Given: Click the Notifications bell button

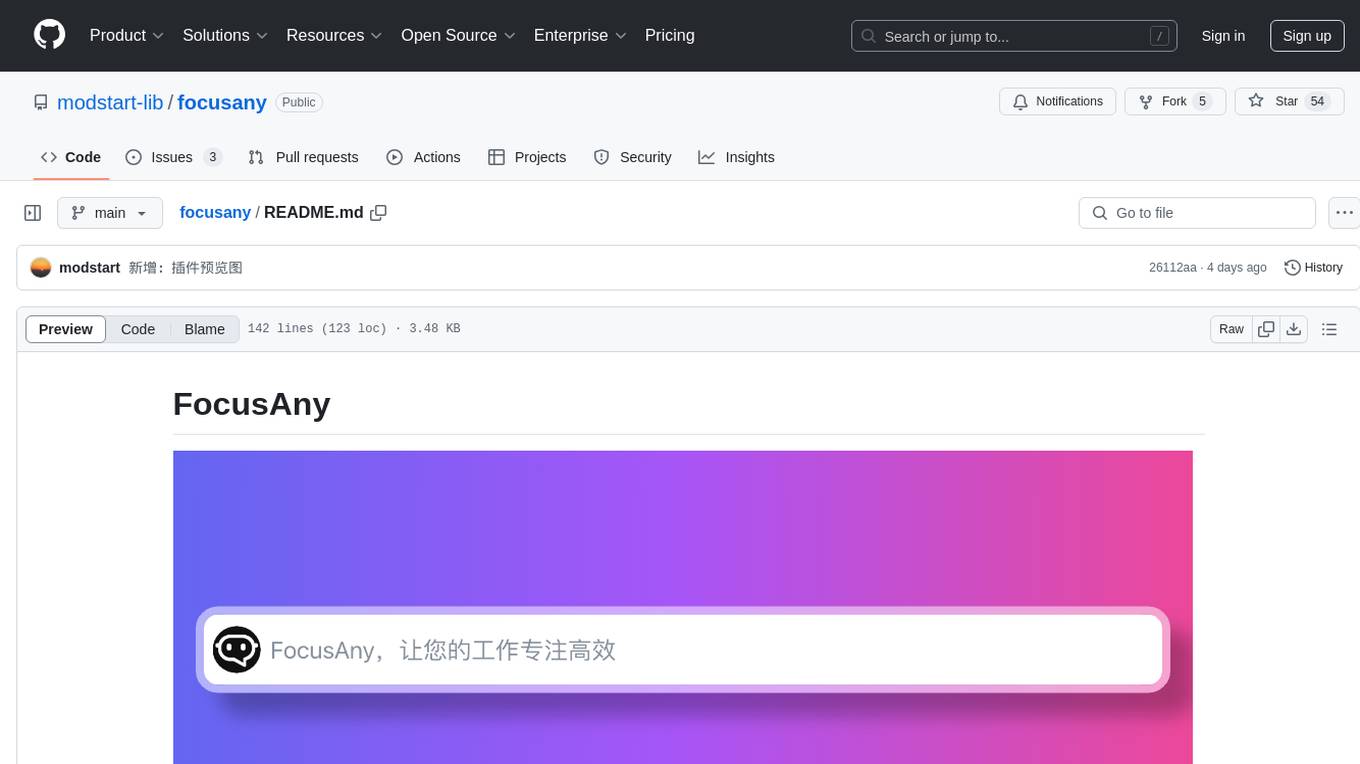Looking at the screenshot, I should point(1058,102).
